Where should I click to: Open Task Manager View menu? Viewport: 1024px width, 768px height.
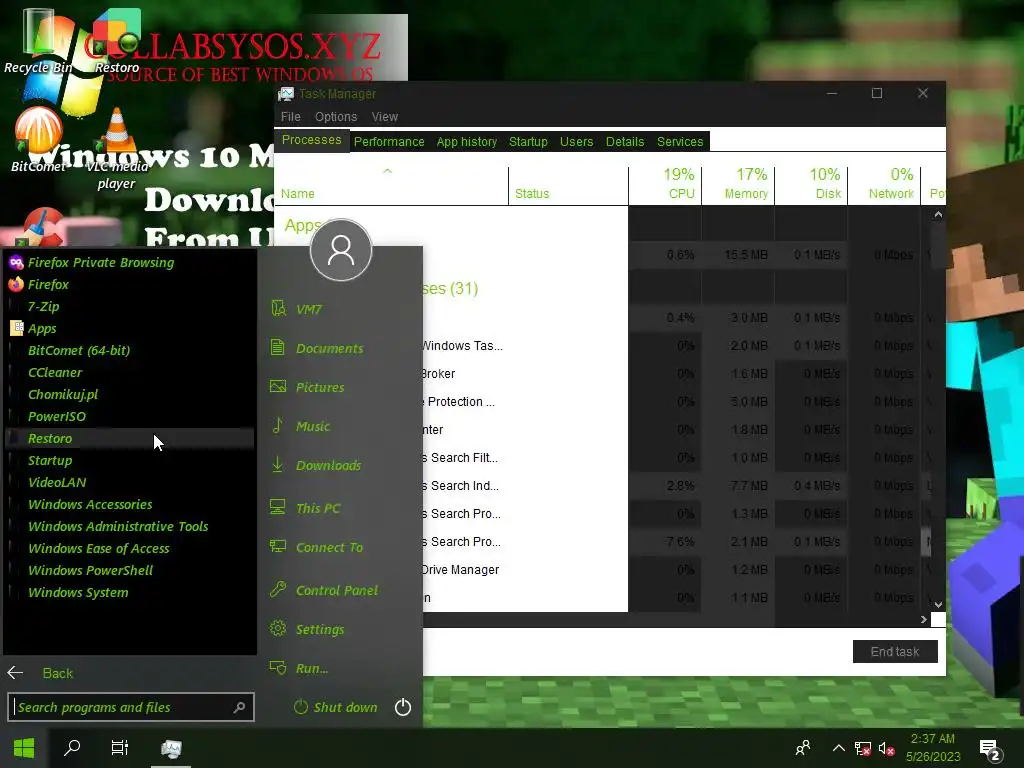(385, 117)
